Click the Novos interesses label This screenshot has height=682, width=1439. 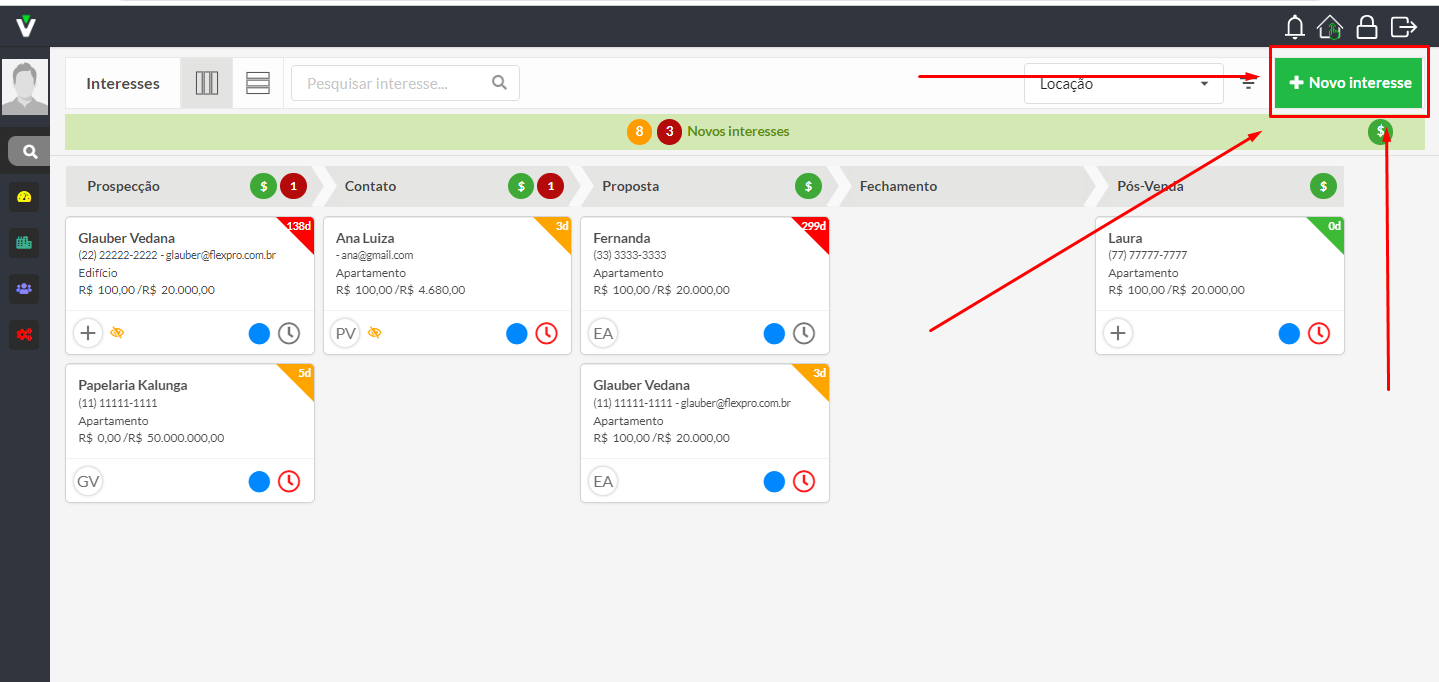coord(738,132)
